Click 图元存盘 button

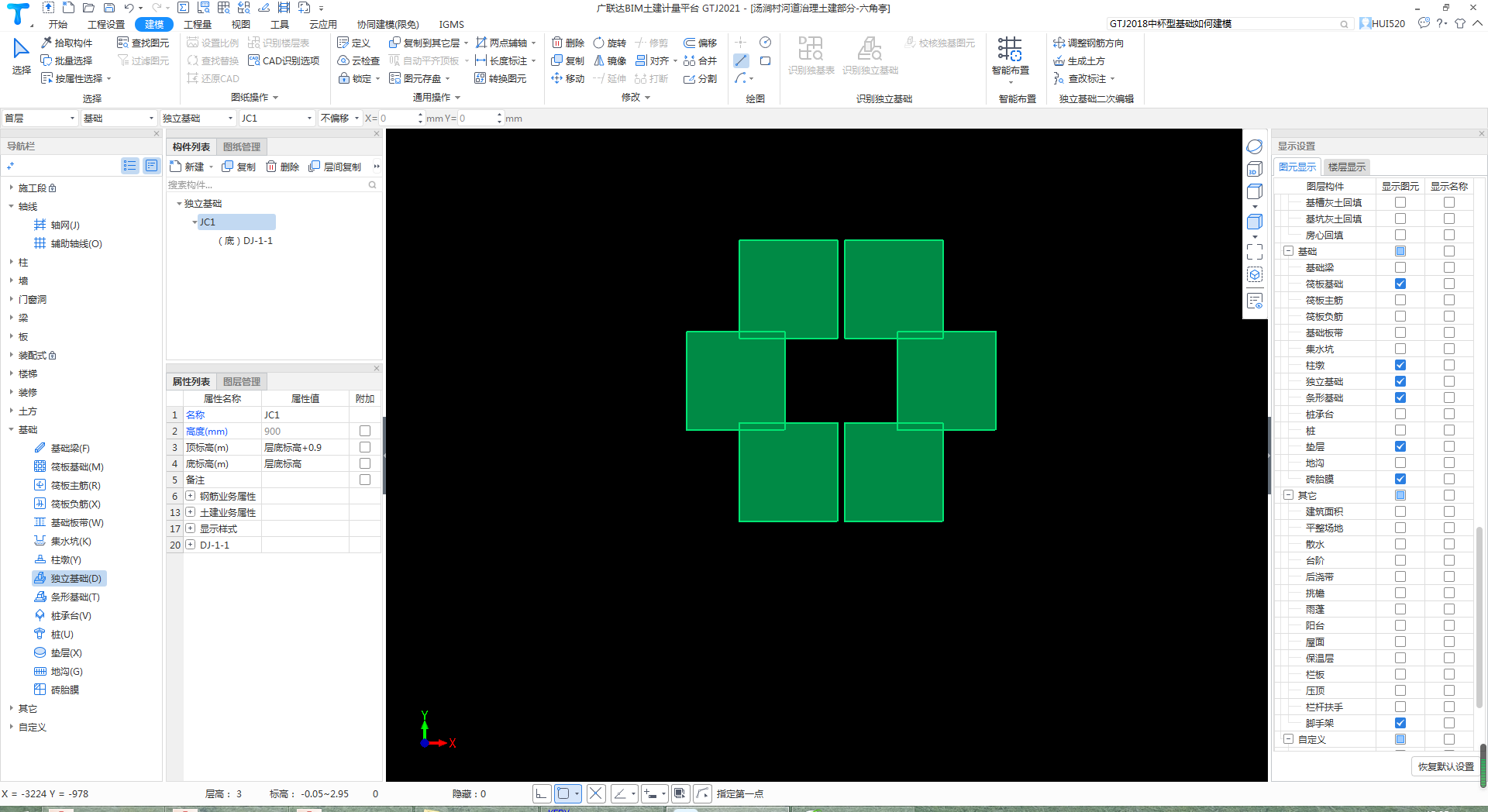(x=419, y=78)
